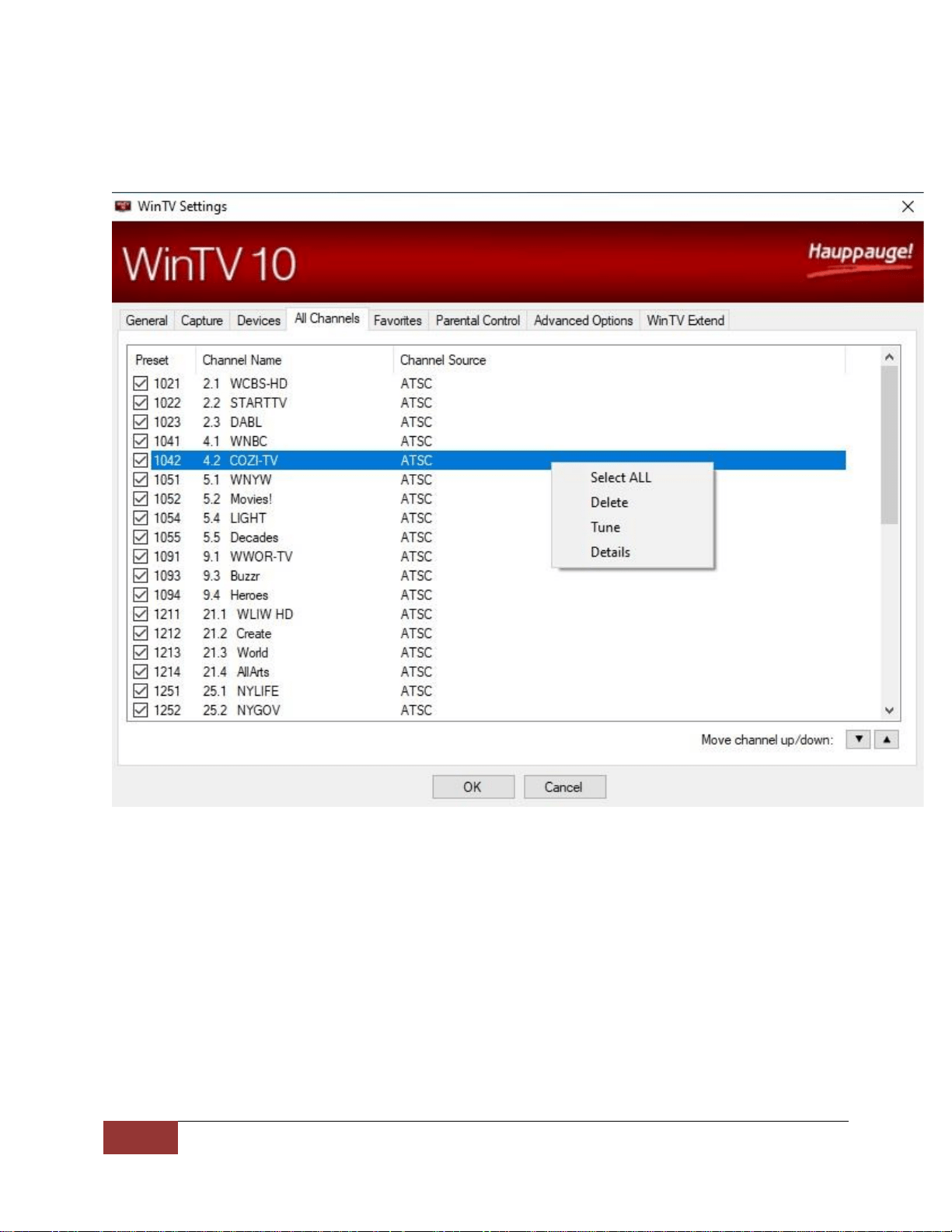This screenshot has height=1232, width=952.
Task: Select the 21.4 AllArts channel row
Action: 487,672
